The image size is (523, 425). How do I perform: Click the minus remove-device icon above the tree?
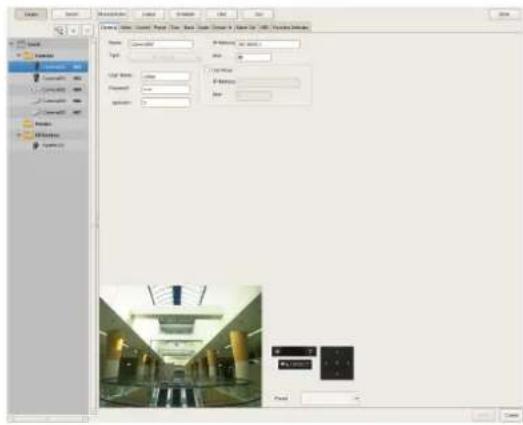[x=87, y=30]
